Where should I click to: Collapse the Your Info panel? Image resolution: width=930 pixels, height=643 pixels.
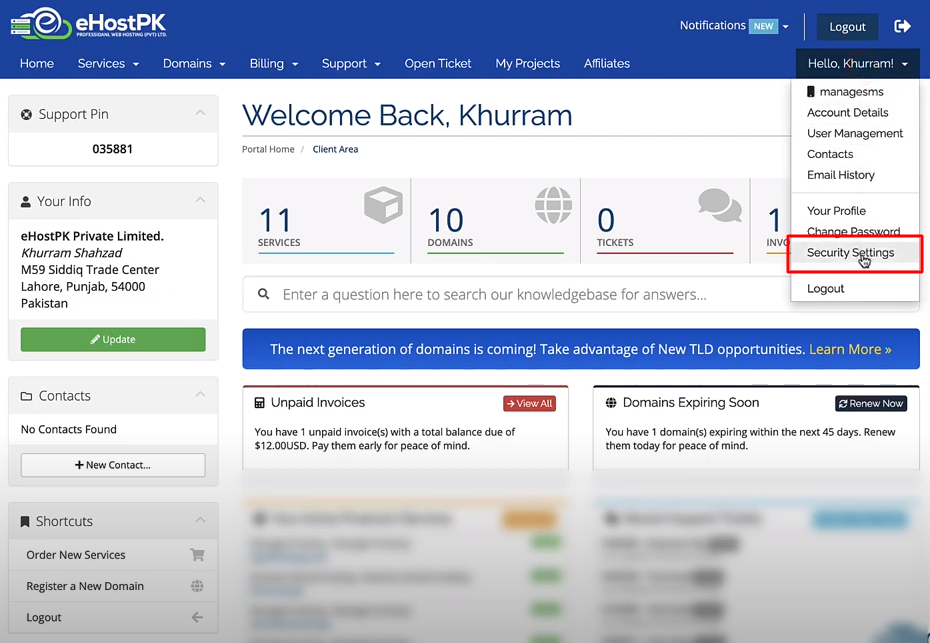pyautogui.click(x=200, y=200)
